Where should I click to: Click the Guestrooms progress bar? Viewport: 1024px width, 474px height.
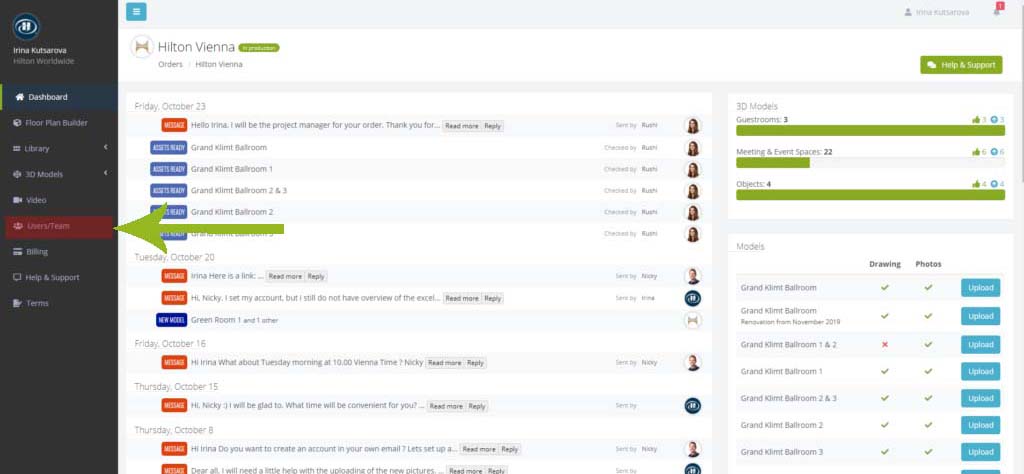pyautogui.click(x=871, y=131)
